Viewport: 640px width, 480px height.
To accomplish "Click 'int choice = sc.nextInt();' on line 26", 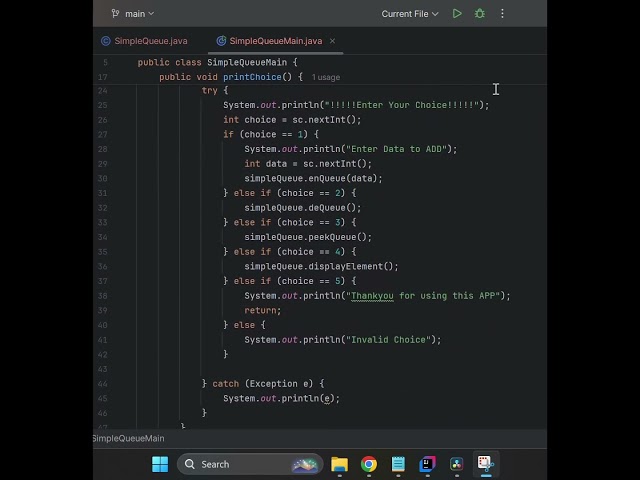I will pos(292,120).
